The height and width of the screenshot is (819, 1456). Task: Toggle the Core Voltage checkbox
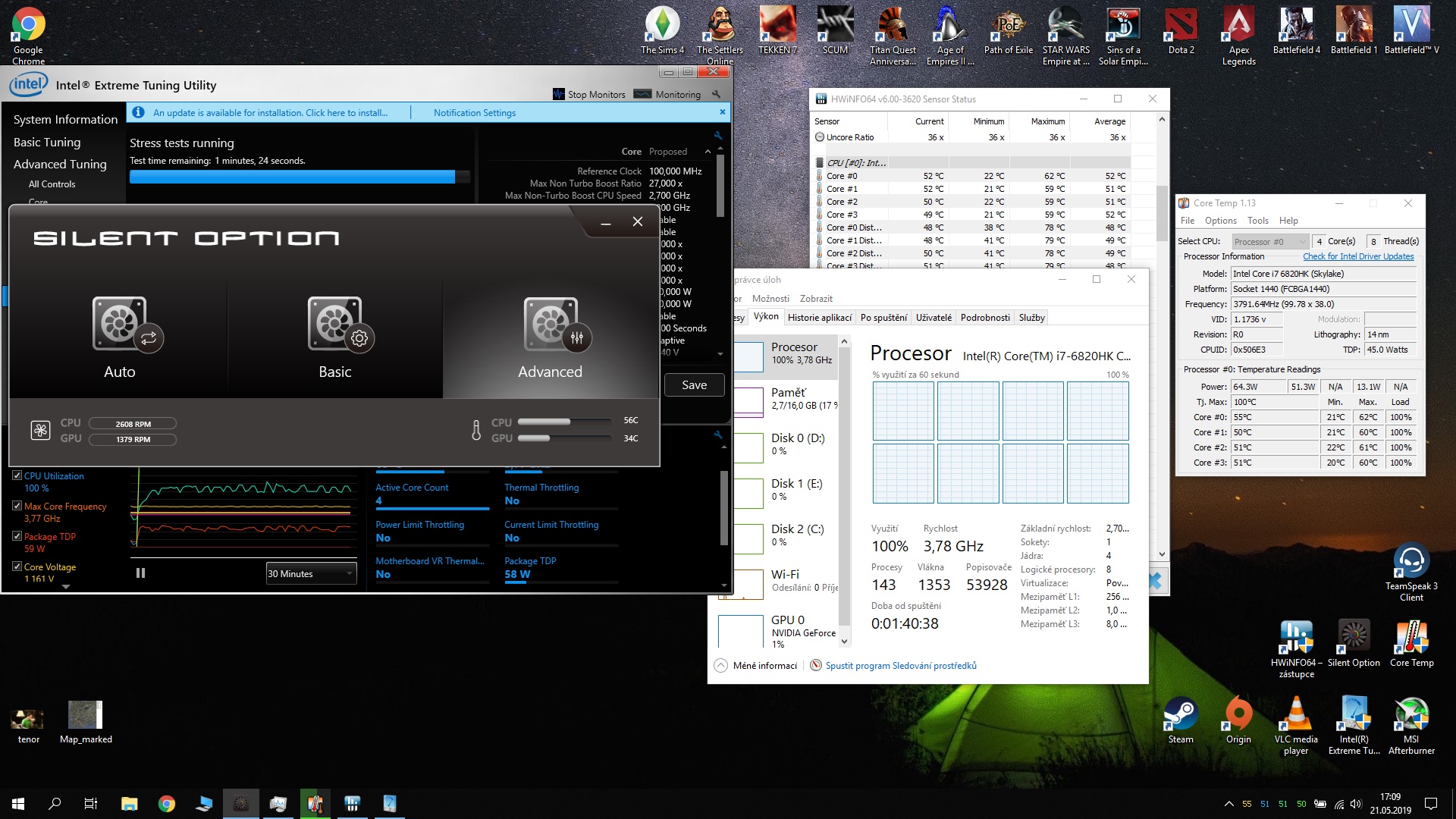coord(17,566)
